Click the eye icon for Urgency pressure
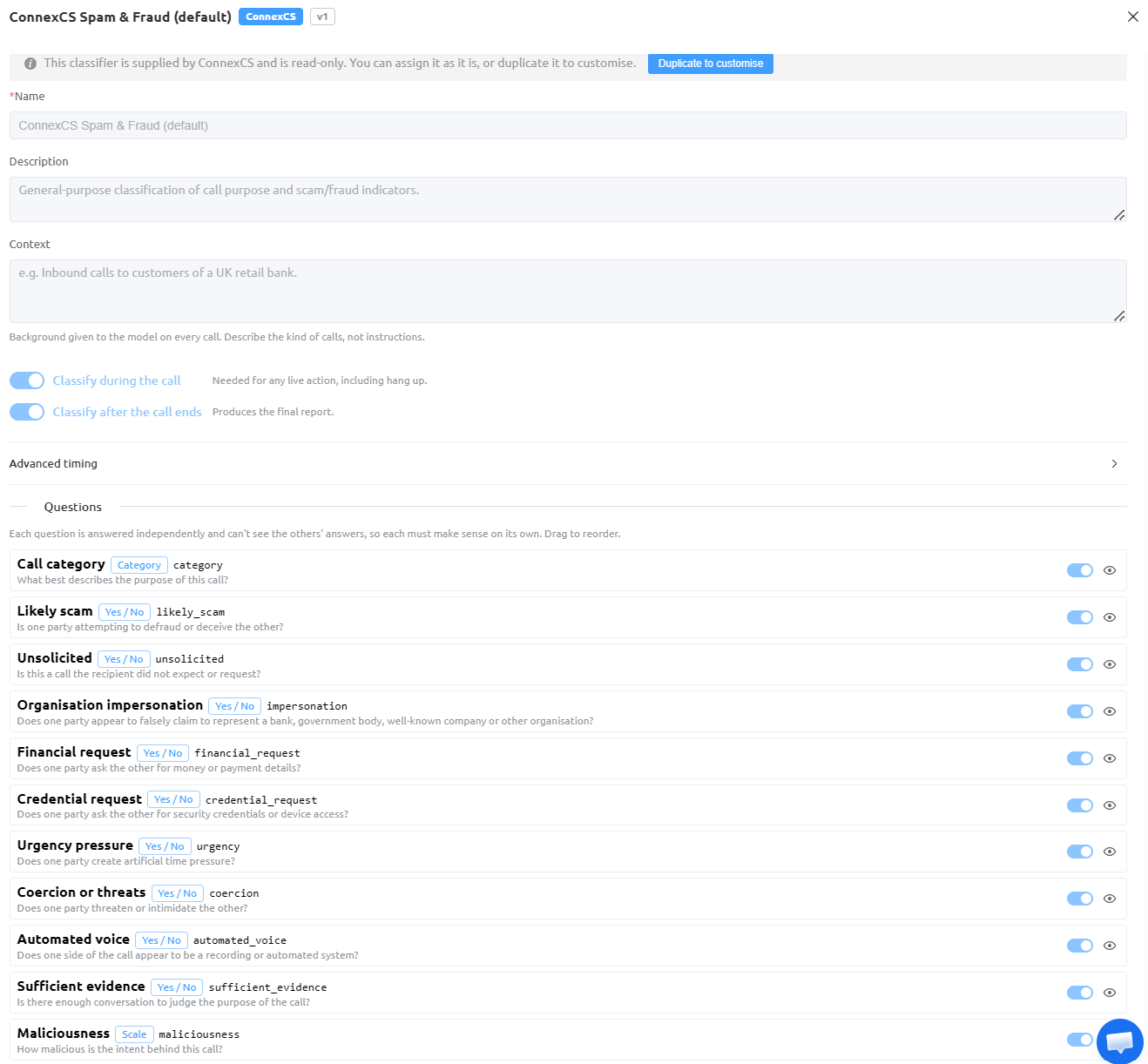1148x1064 pixels. (x=1110, y=852)
